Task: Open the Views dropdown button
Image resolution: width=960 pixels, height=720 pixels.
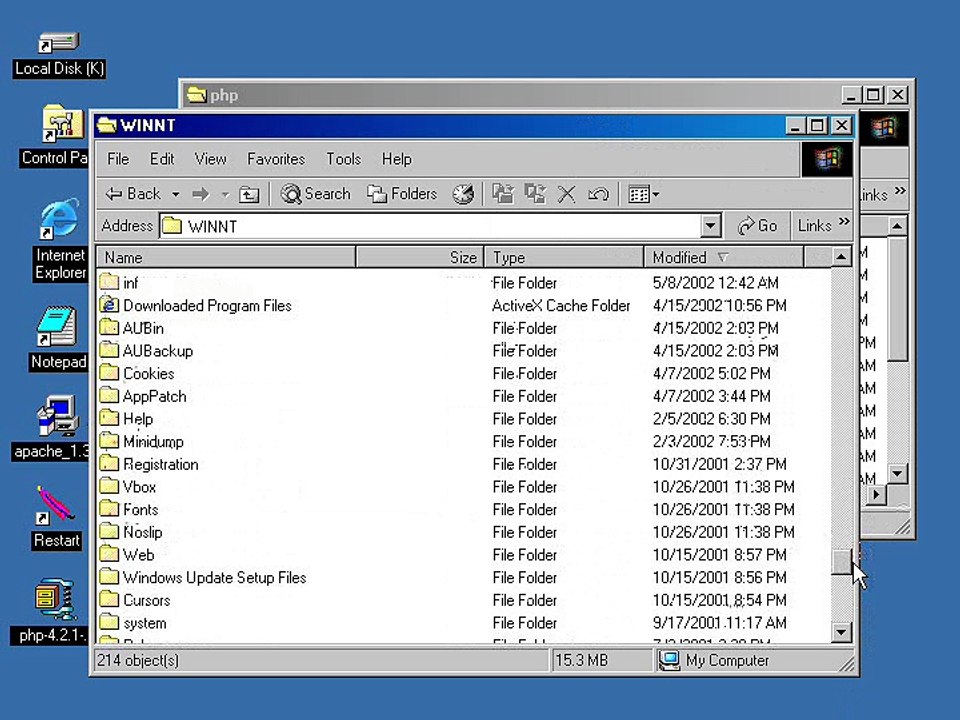Action: click(x=643, y=195)
